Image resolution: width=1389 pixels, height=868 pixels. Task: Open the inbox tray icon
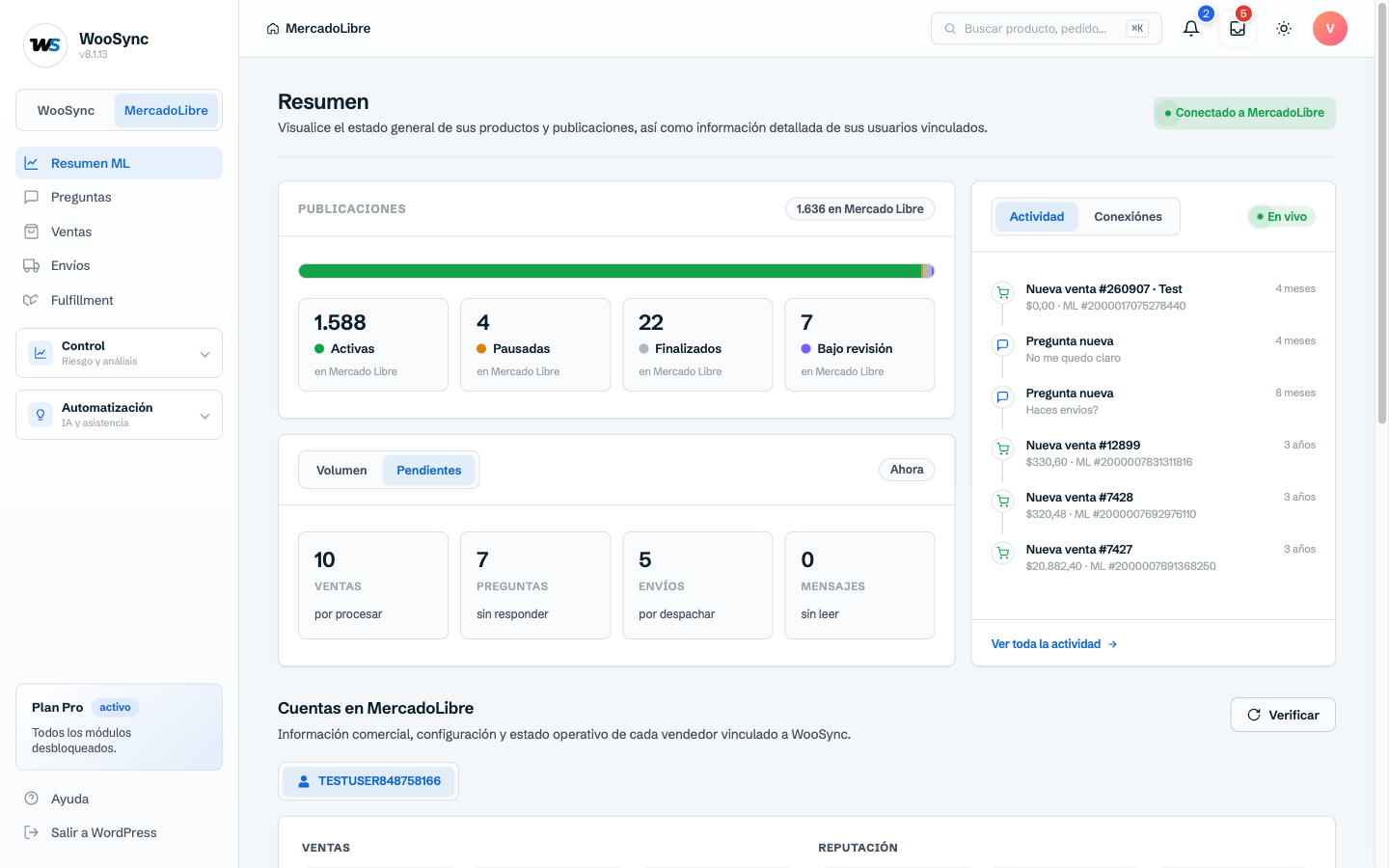(x=1238, y=29)
